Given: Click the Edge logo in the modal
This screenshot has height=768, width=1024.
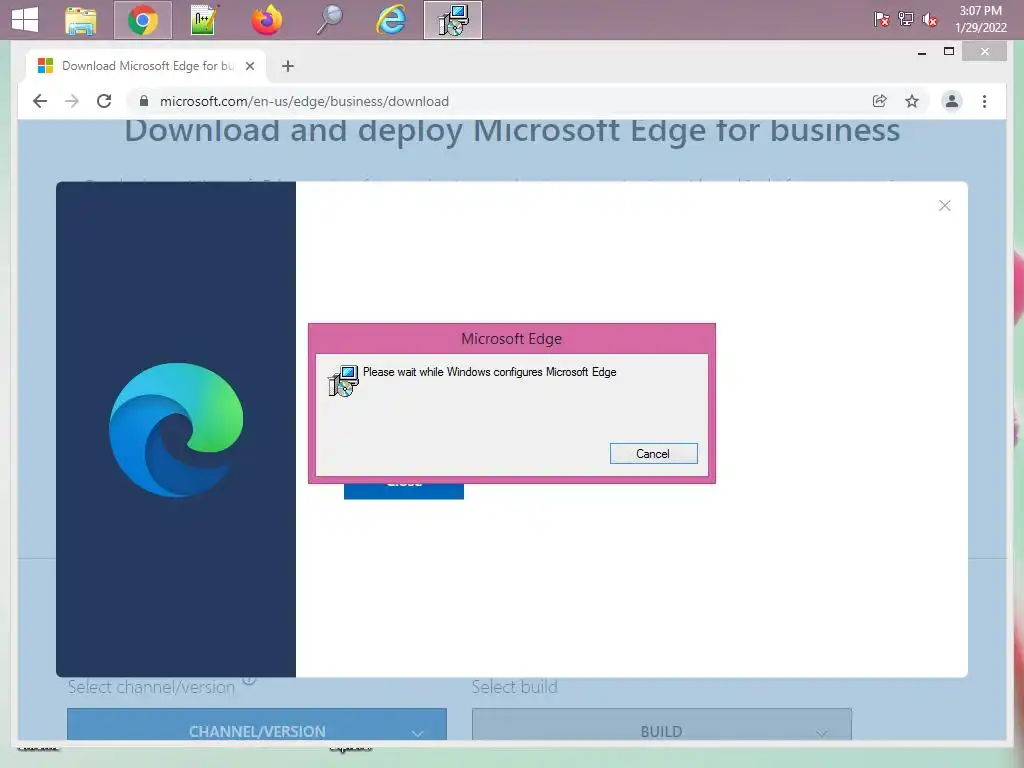Looking at the screenshot, I should 176,430.
